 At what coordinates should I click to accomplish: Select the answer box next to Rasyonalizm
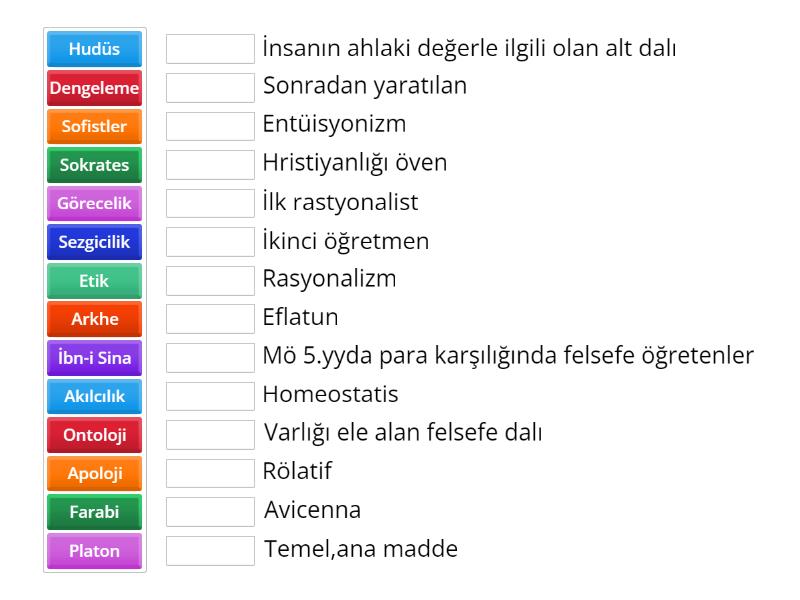tap(212, 280)
